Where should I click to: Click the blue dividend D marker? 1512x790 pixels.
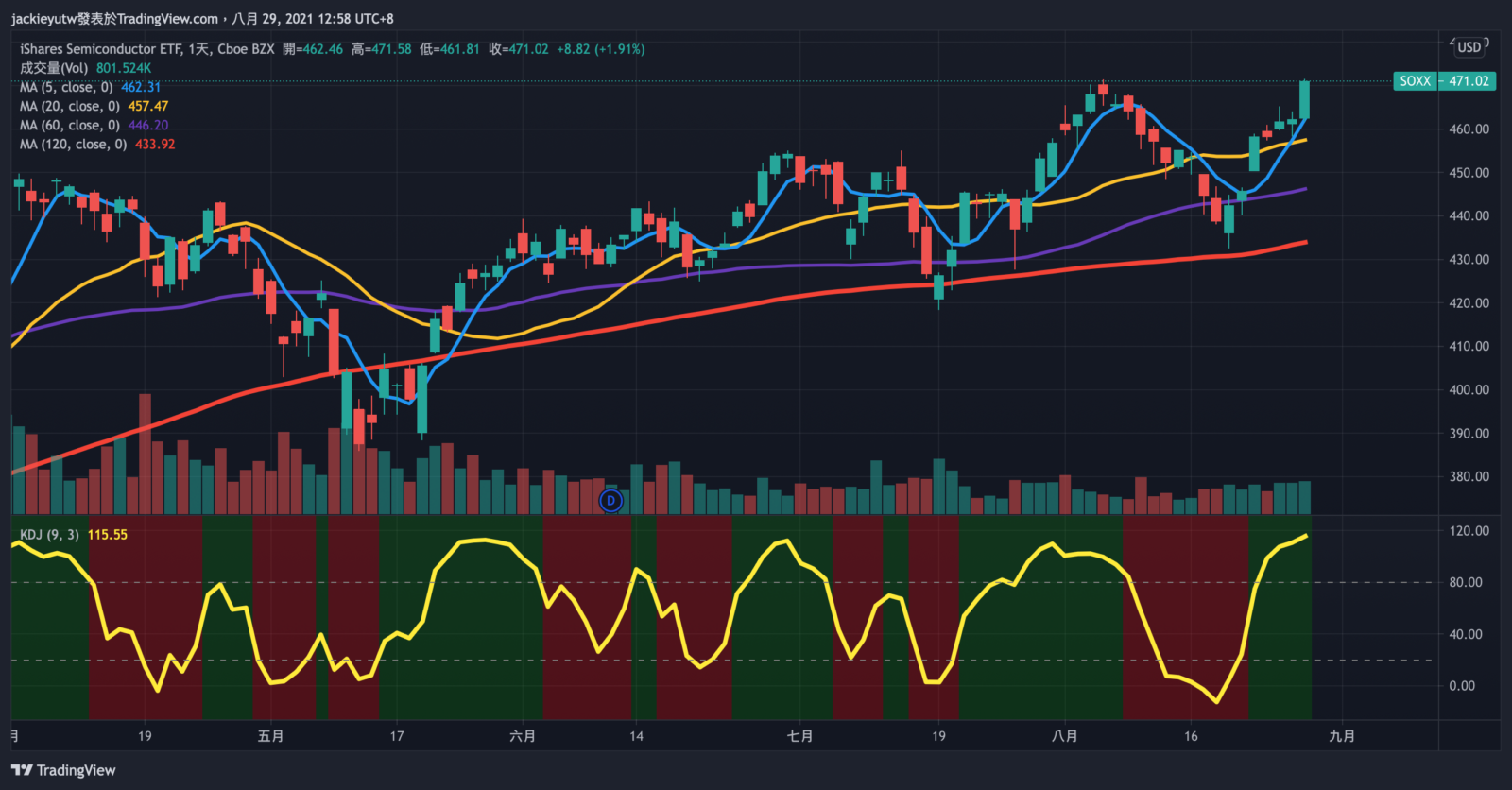(x=611, y=501)
